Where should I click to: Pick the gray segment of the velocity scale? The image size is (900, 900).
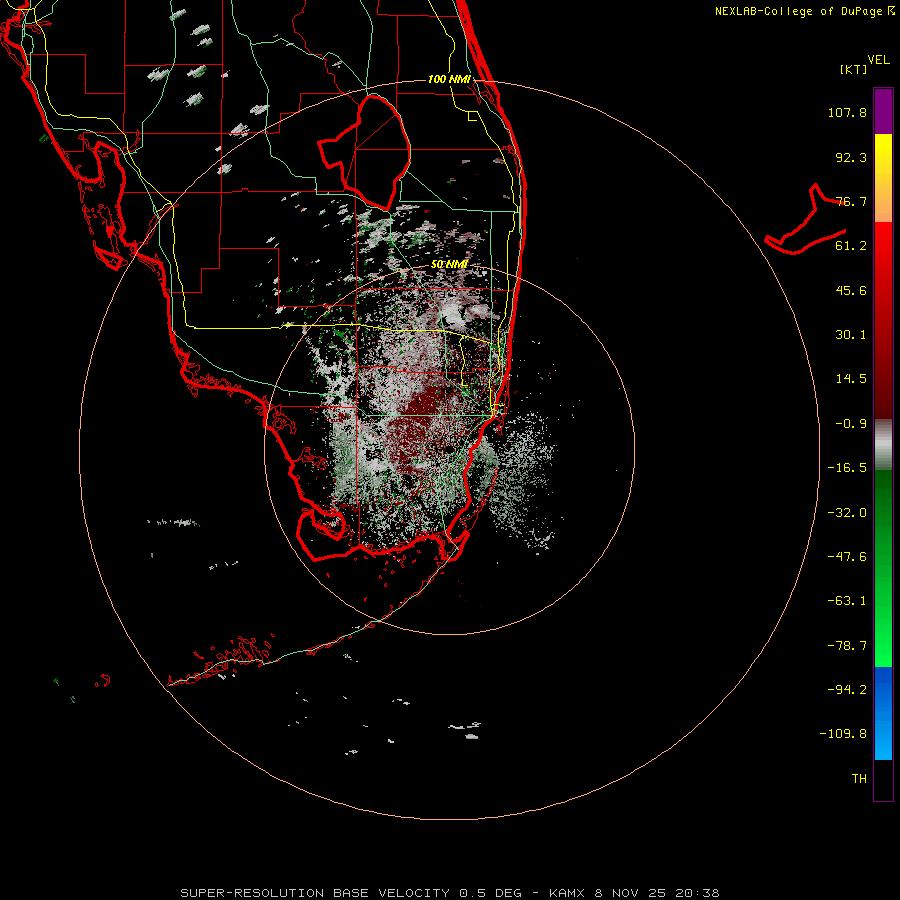pyautogui.click(x=883, y=445)
